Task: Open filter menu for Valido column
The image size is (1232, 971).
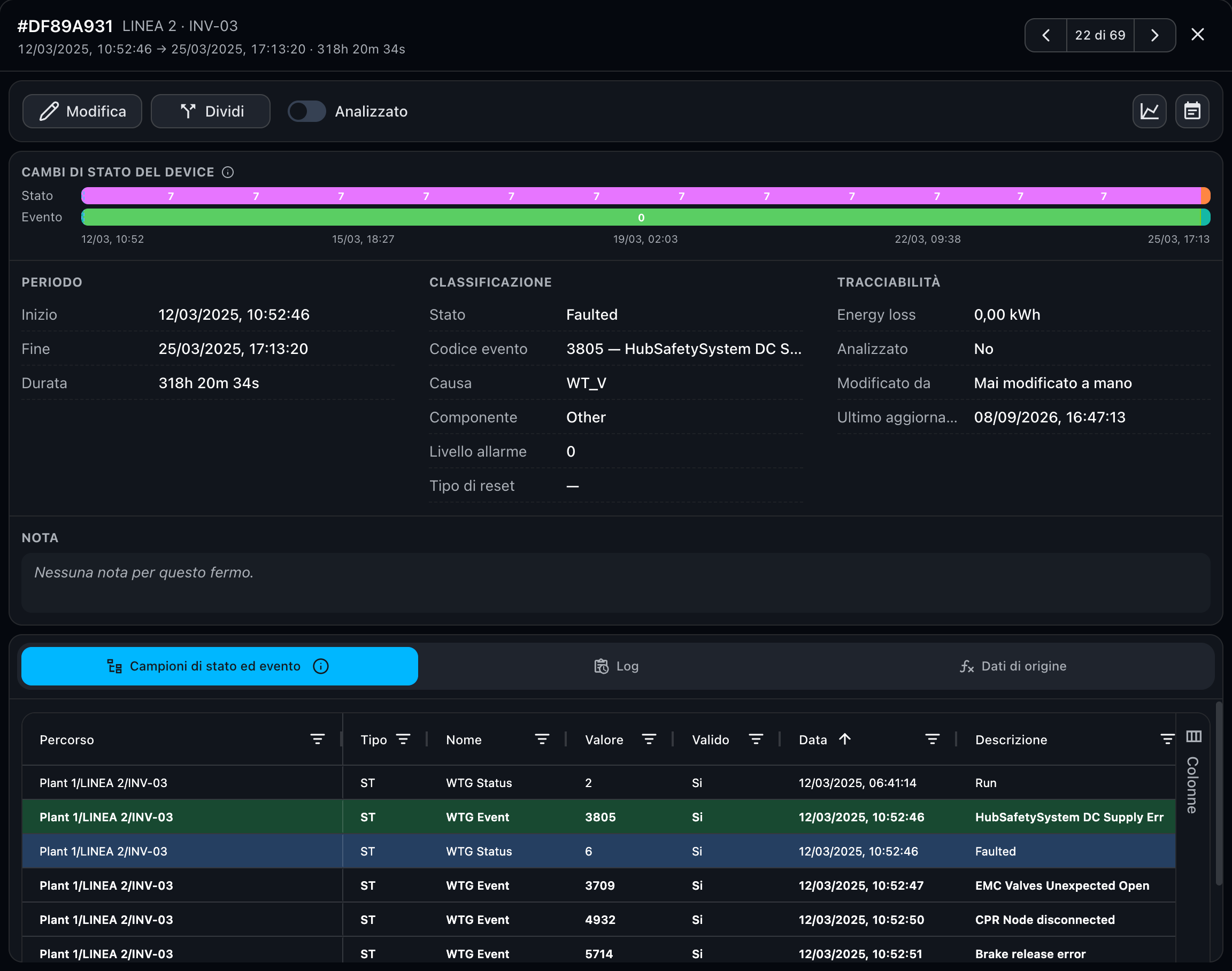Action: (x=756, y=739)
